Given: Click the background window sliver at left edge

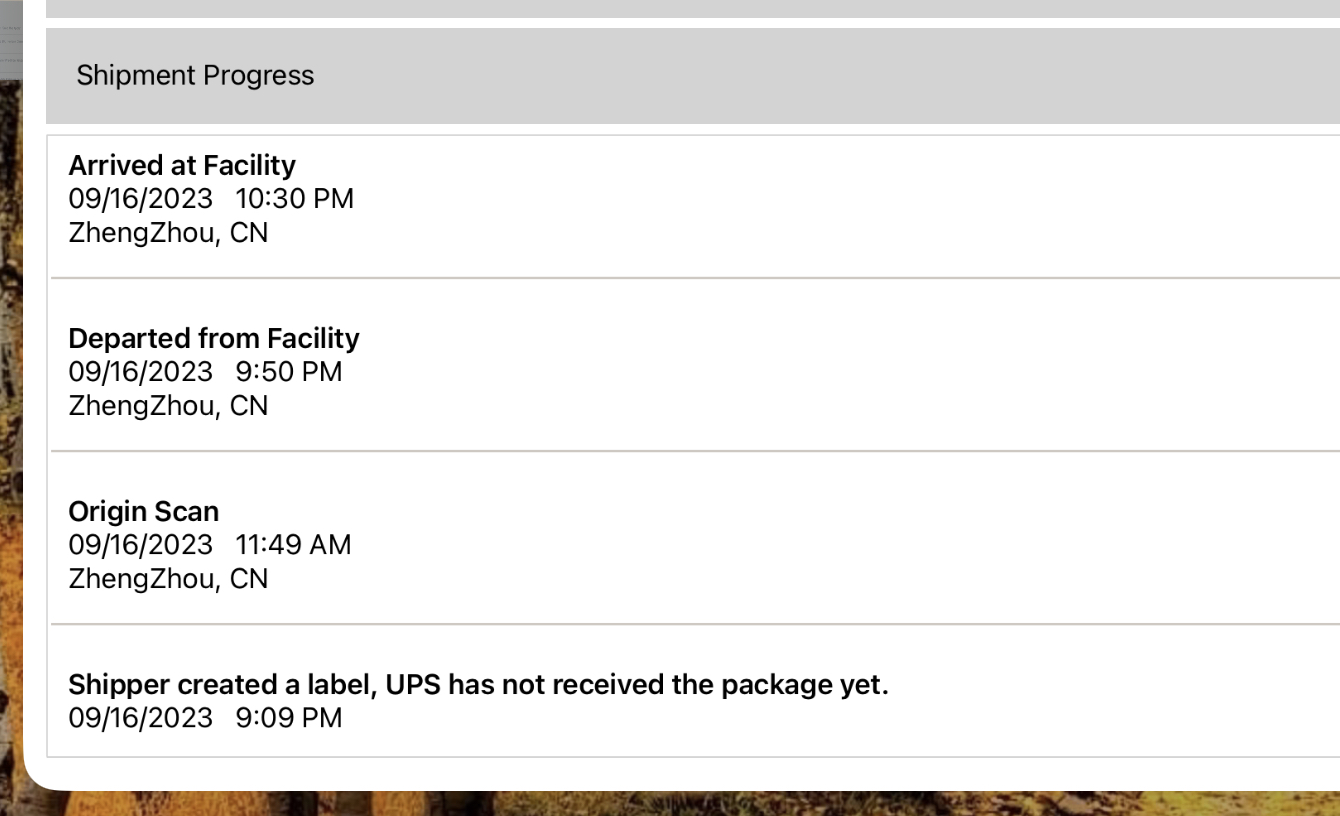Looking at the screenshot, I should [x=10, y=40].
